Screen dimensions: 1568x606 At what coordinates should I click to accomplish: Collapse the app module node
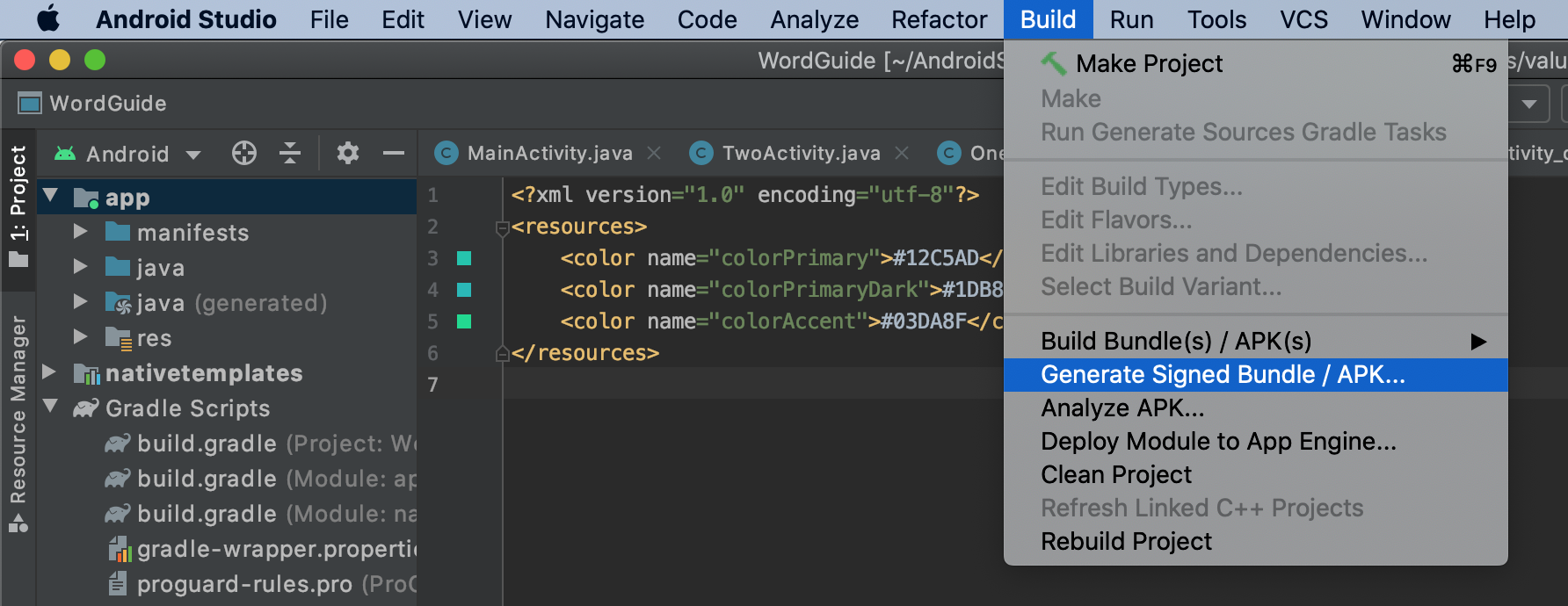(x=51, y=196)
